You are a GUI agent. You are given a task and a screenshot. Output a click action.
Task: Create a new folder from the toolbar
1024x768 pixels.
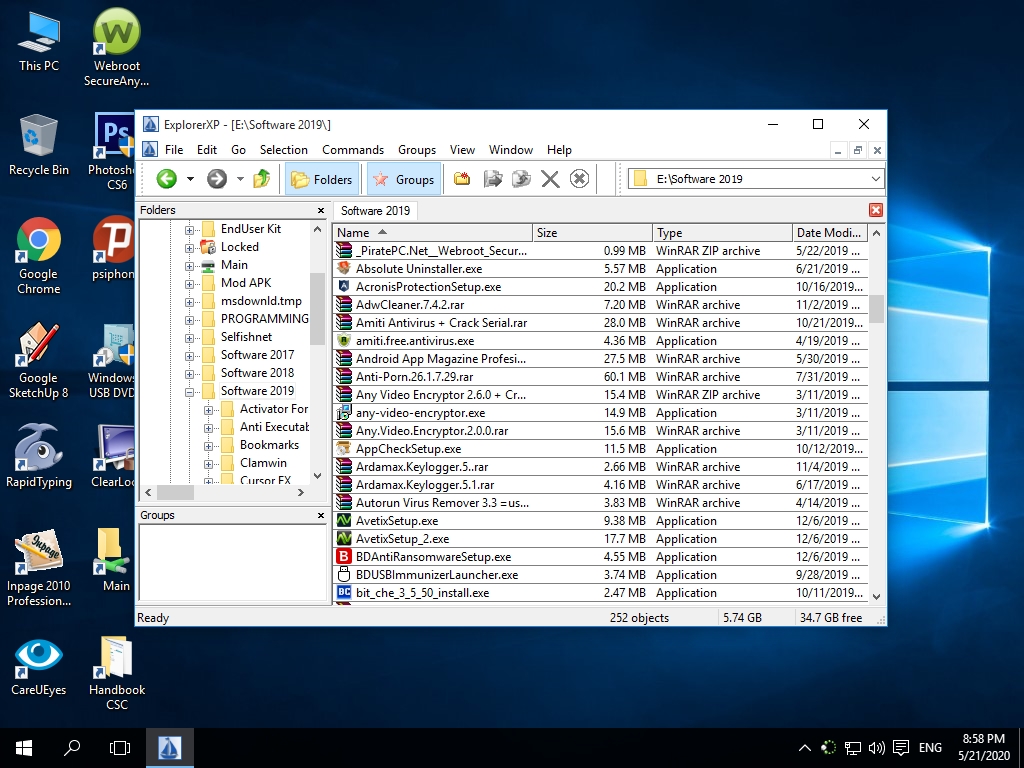[x=461, y=179]
